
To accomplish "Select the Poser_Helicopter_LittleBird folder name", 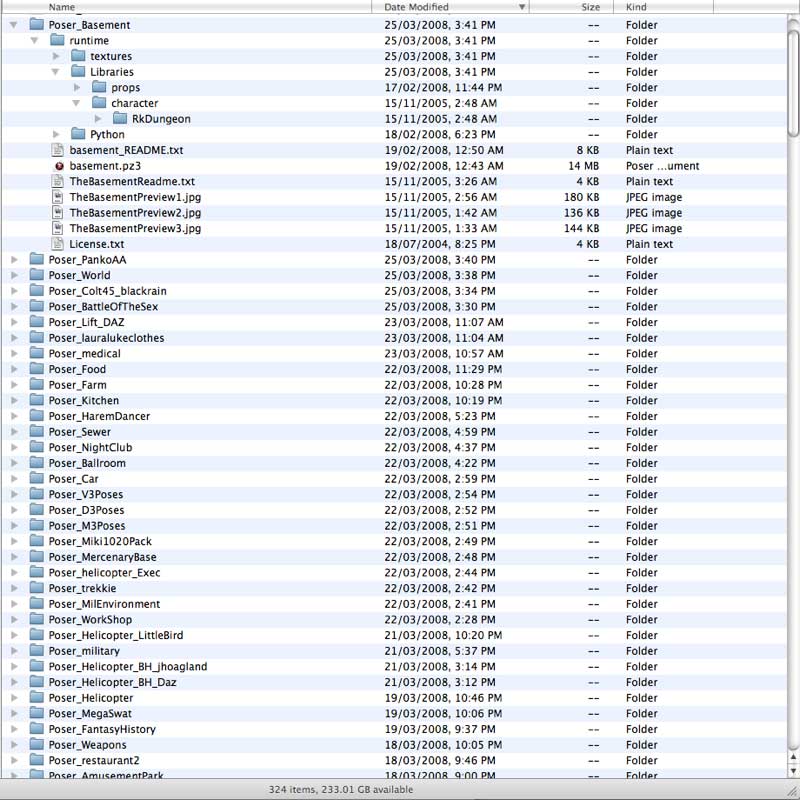I will (x=115, y=635).
